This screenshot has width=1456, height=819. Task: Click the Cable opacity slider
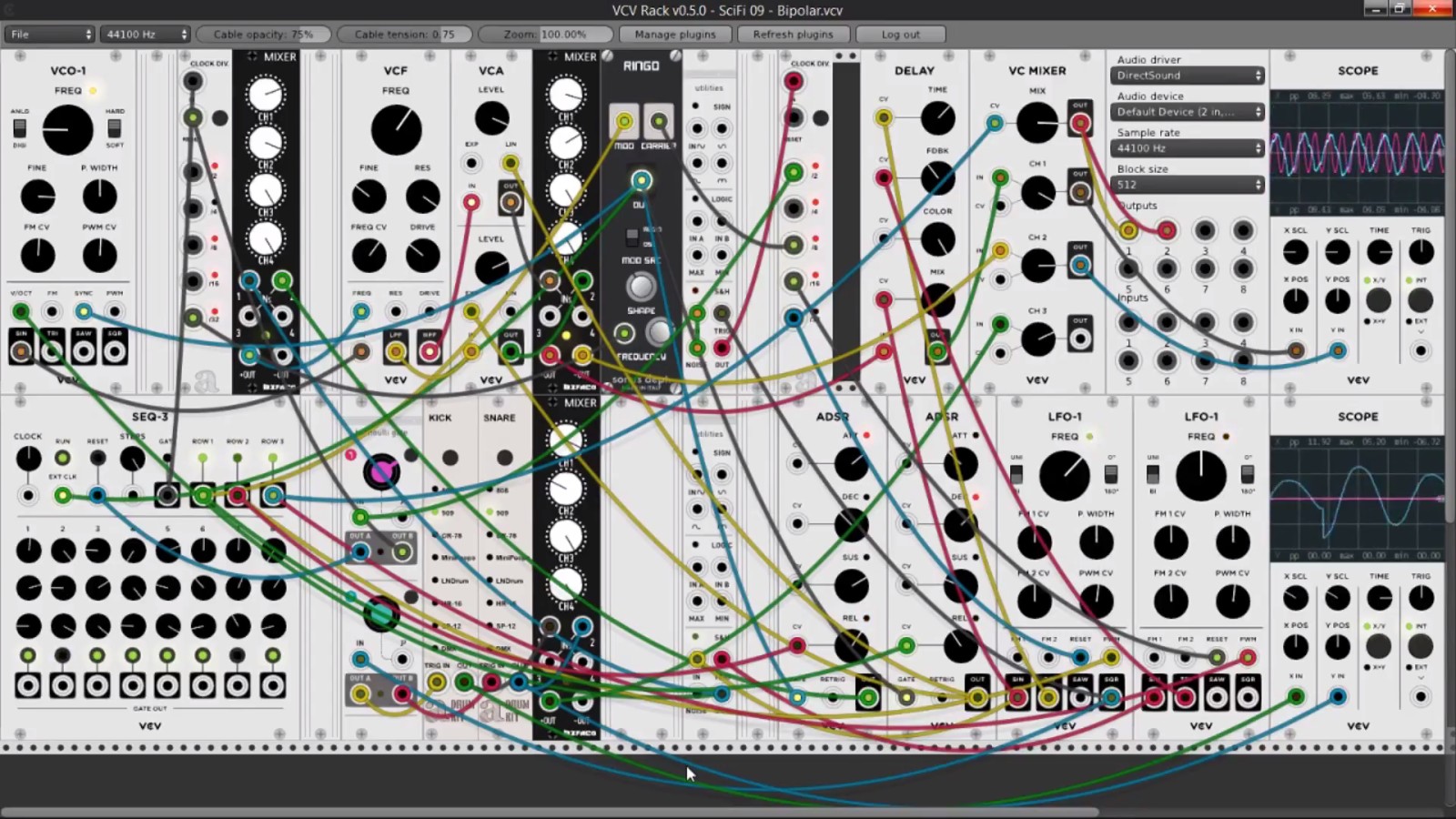click(263, 35)
